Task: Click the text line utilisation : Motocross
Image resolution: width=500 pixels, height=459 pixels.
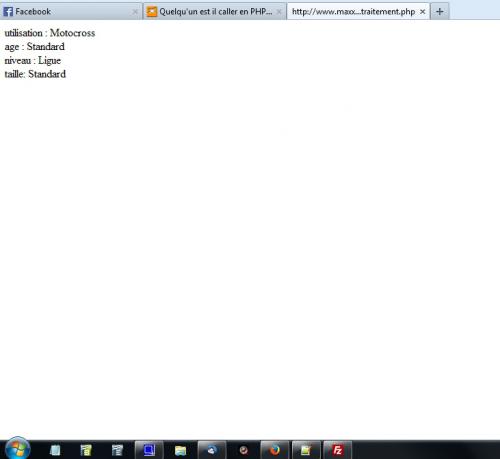Action: pyautogui.click(x=50, y=33)
